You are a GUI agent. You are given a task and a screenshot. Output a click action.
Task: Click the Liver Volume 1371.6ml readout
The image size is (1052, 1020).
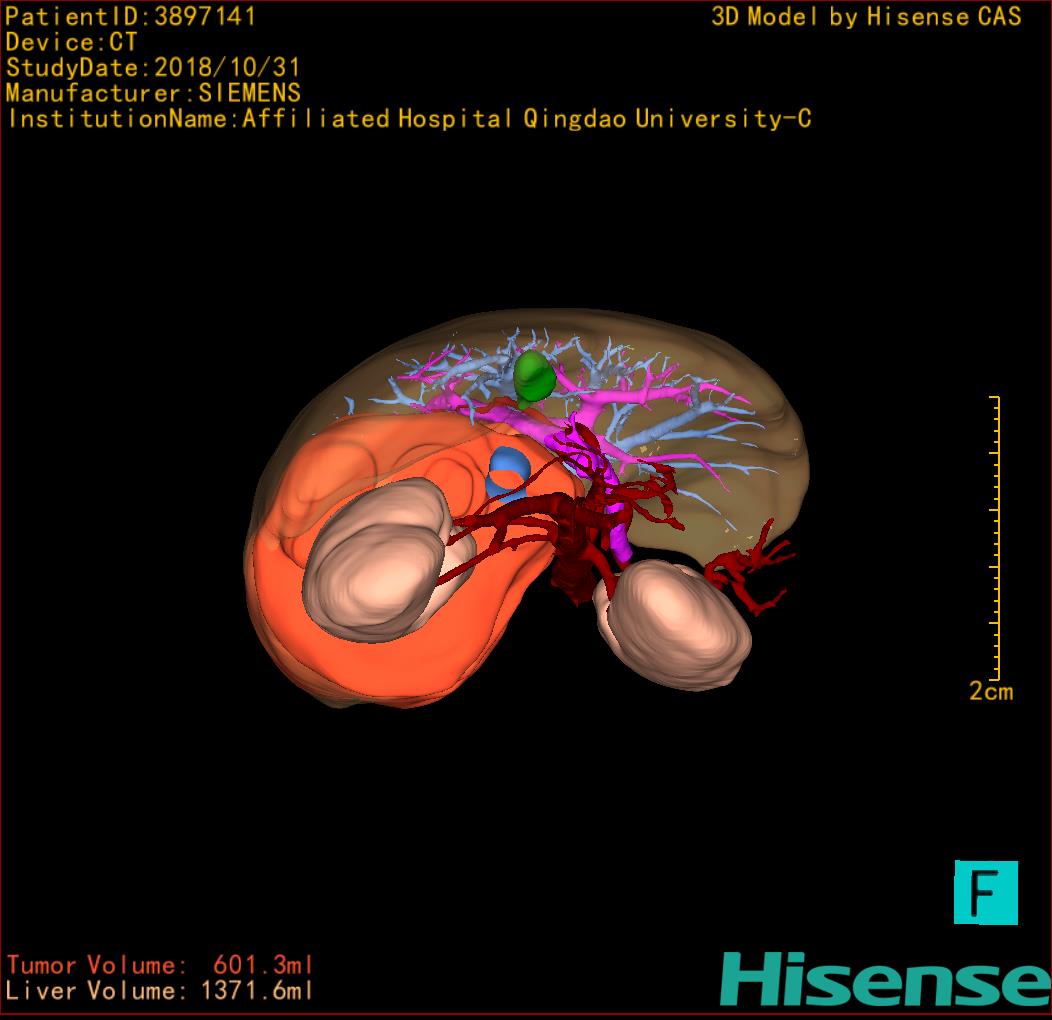pyautogui.click(x=159, y=991)
